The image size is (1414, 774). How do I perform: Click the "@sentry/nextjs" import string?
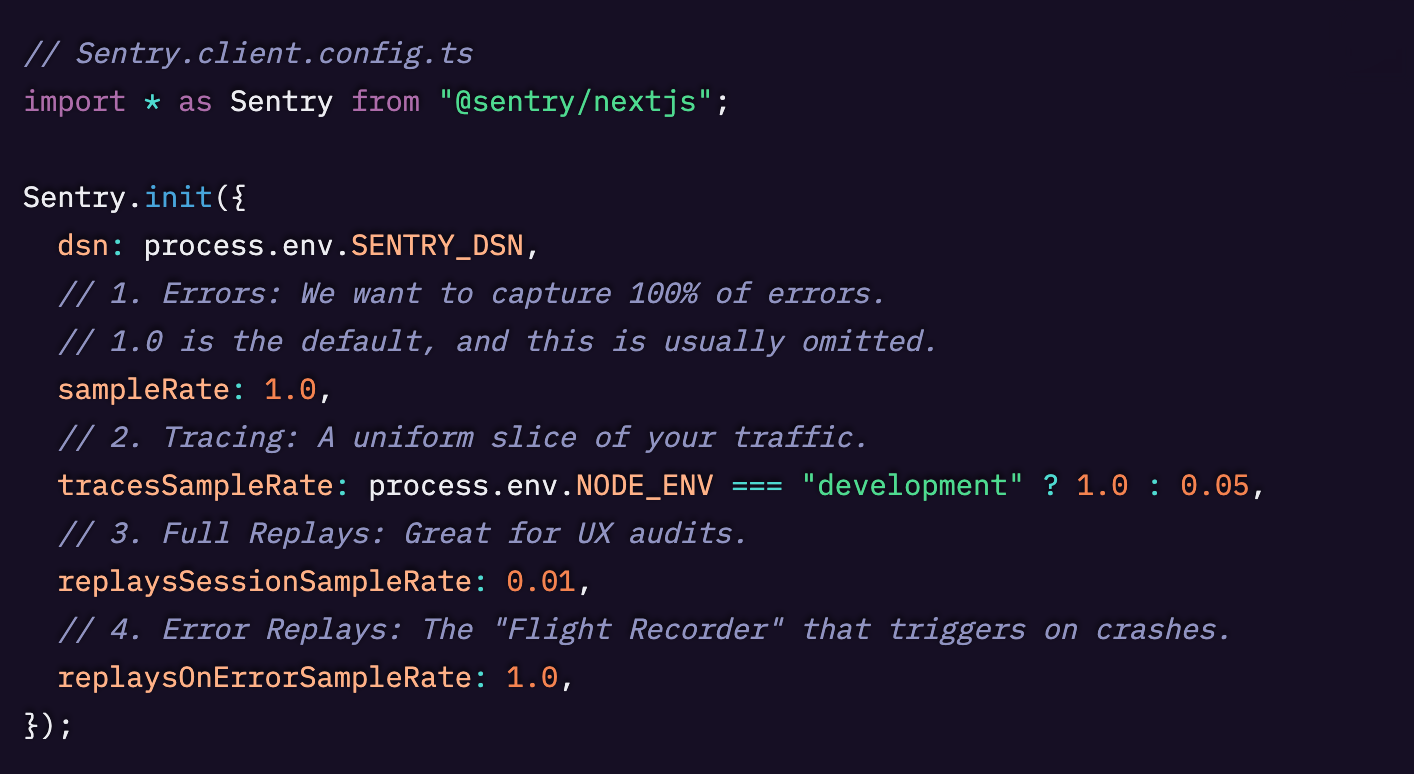coord(575,102)
